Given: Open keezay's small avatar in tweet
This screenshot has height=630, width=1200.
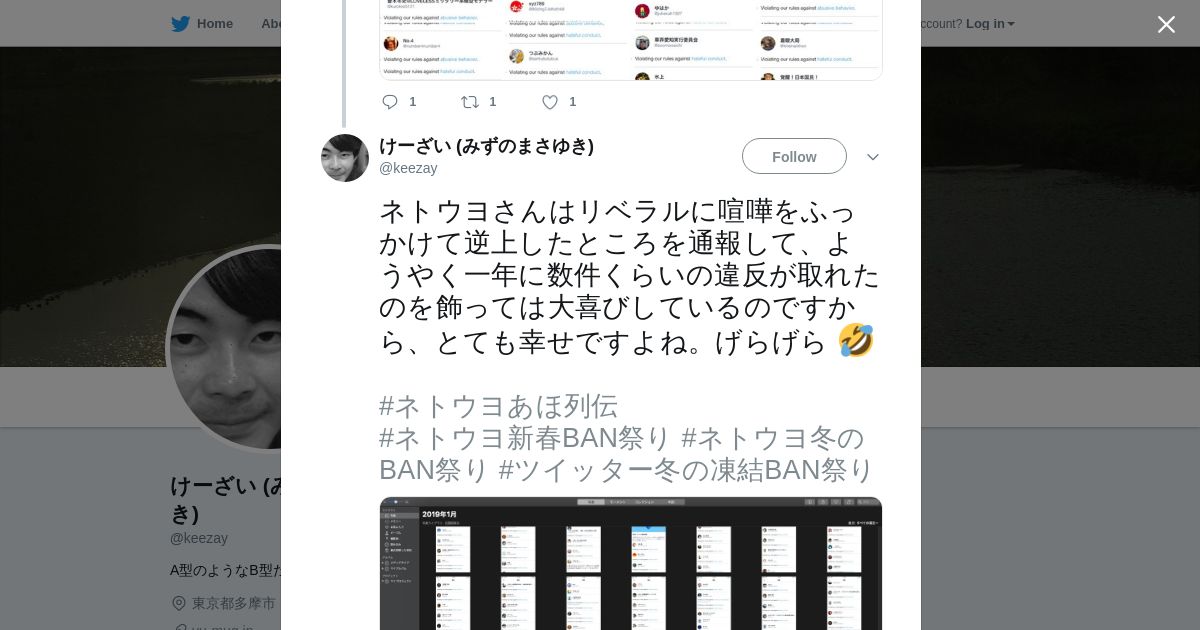Looking at the screenshot, I should (x=345, y=158).
